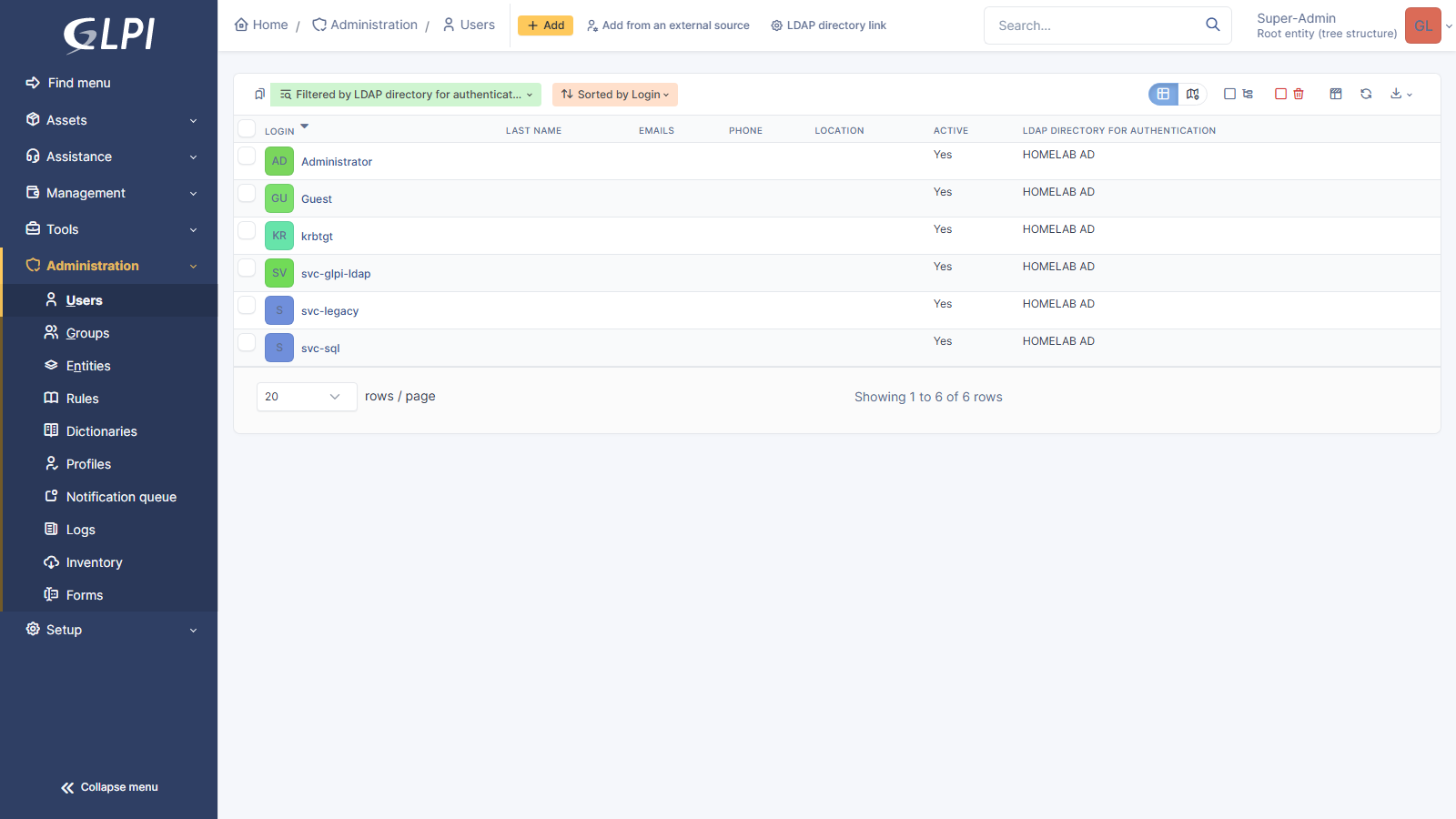This screenshot has width=1456, height=819.
Task: Click the KR avatar for krbtgt
Action: (x=279, y=236)
